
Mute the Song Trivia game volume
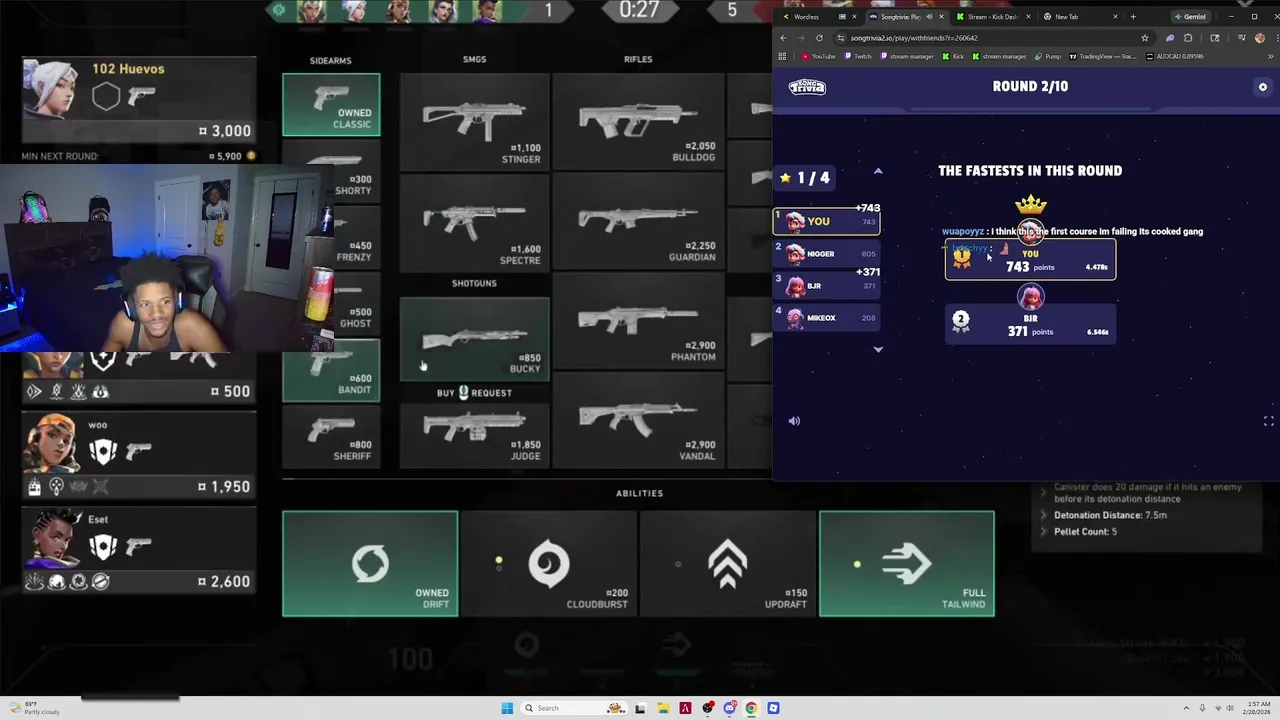click(x=794, y=421)
